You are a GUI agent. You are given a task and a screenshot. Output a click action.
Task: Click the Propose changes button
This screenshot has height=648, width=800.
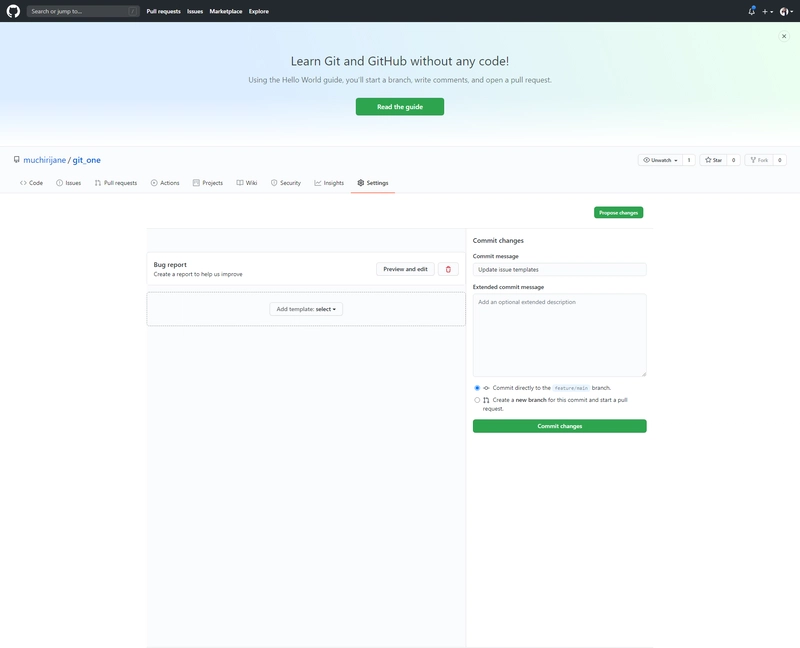point(618,212)
